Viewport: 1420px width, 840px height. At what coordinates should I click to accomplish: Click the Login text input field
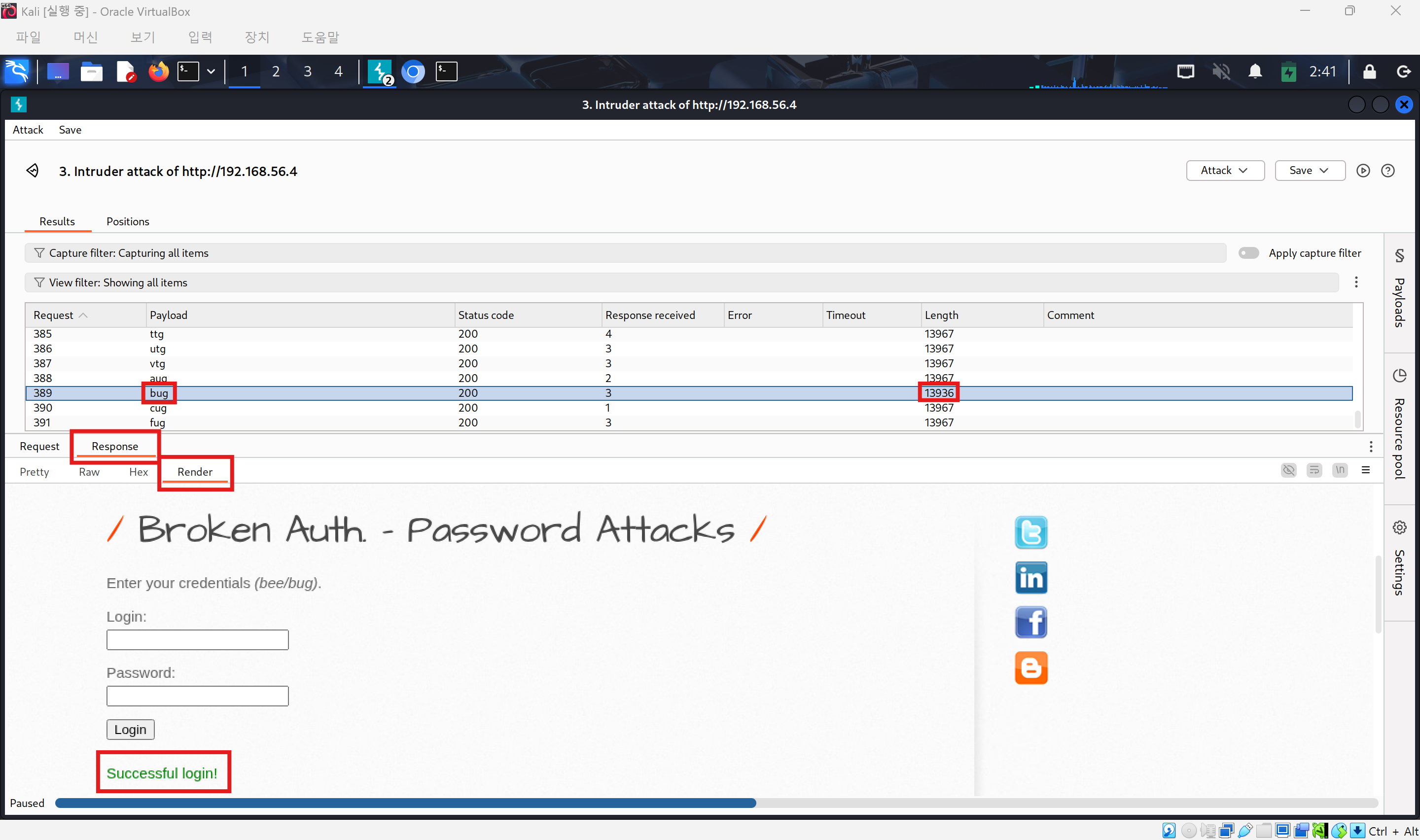[x=197, y=640]
